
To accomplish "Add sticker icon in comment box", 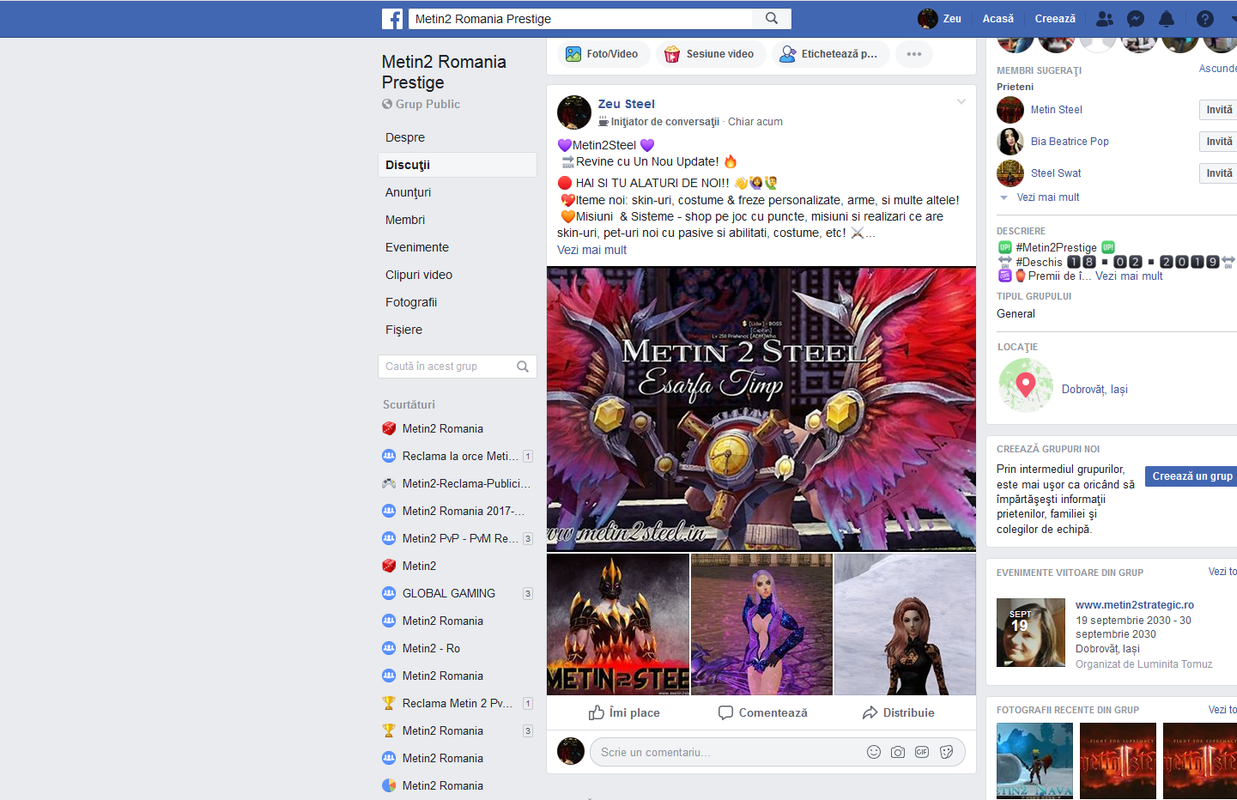I will coord(946,752).
